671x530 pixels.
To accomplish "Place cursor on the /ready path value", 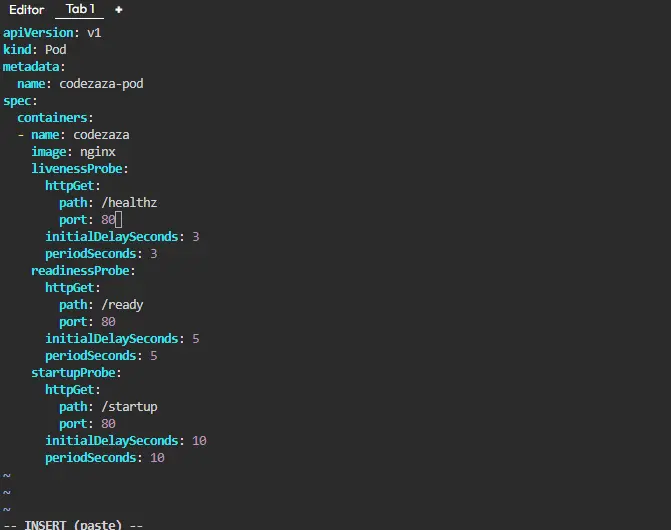I will point(122,305).
